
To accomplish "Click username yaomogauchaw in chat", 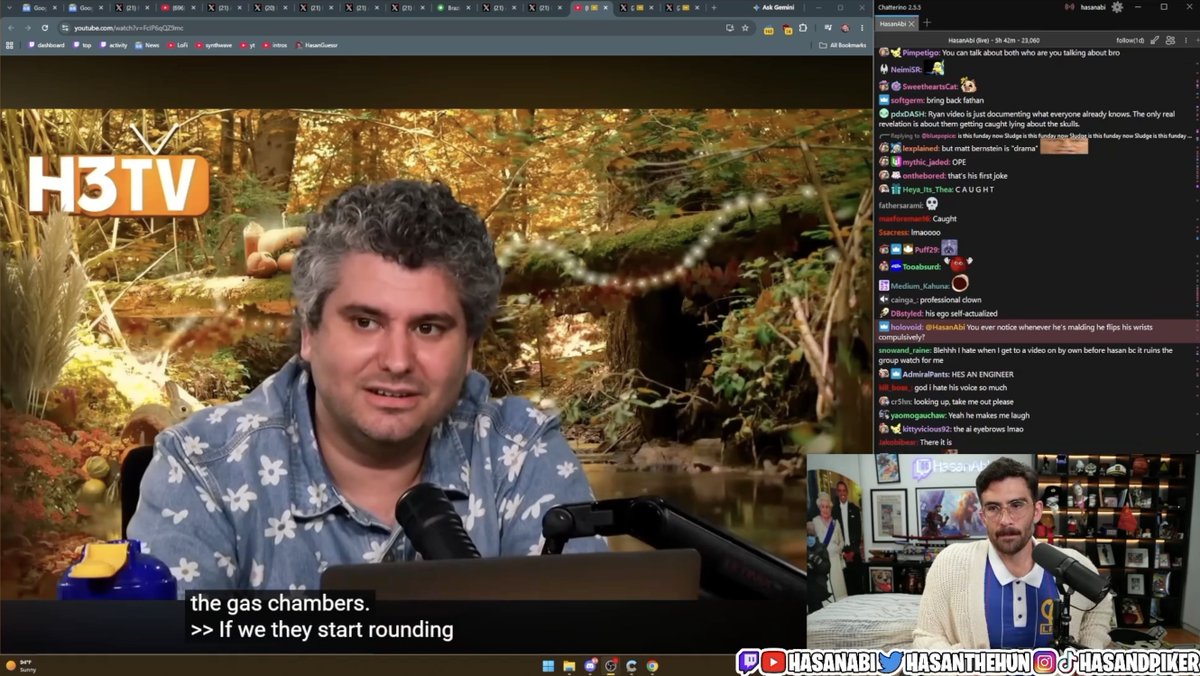I will point(917,415).
